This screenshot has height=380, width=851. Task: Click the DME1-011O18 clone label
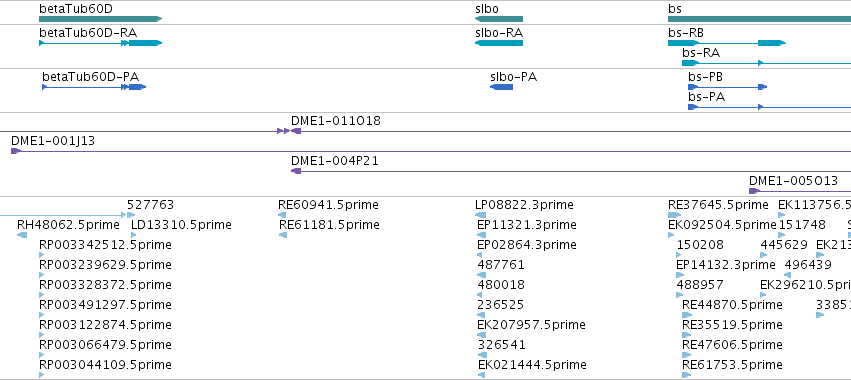tap(336, 121)
